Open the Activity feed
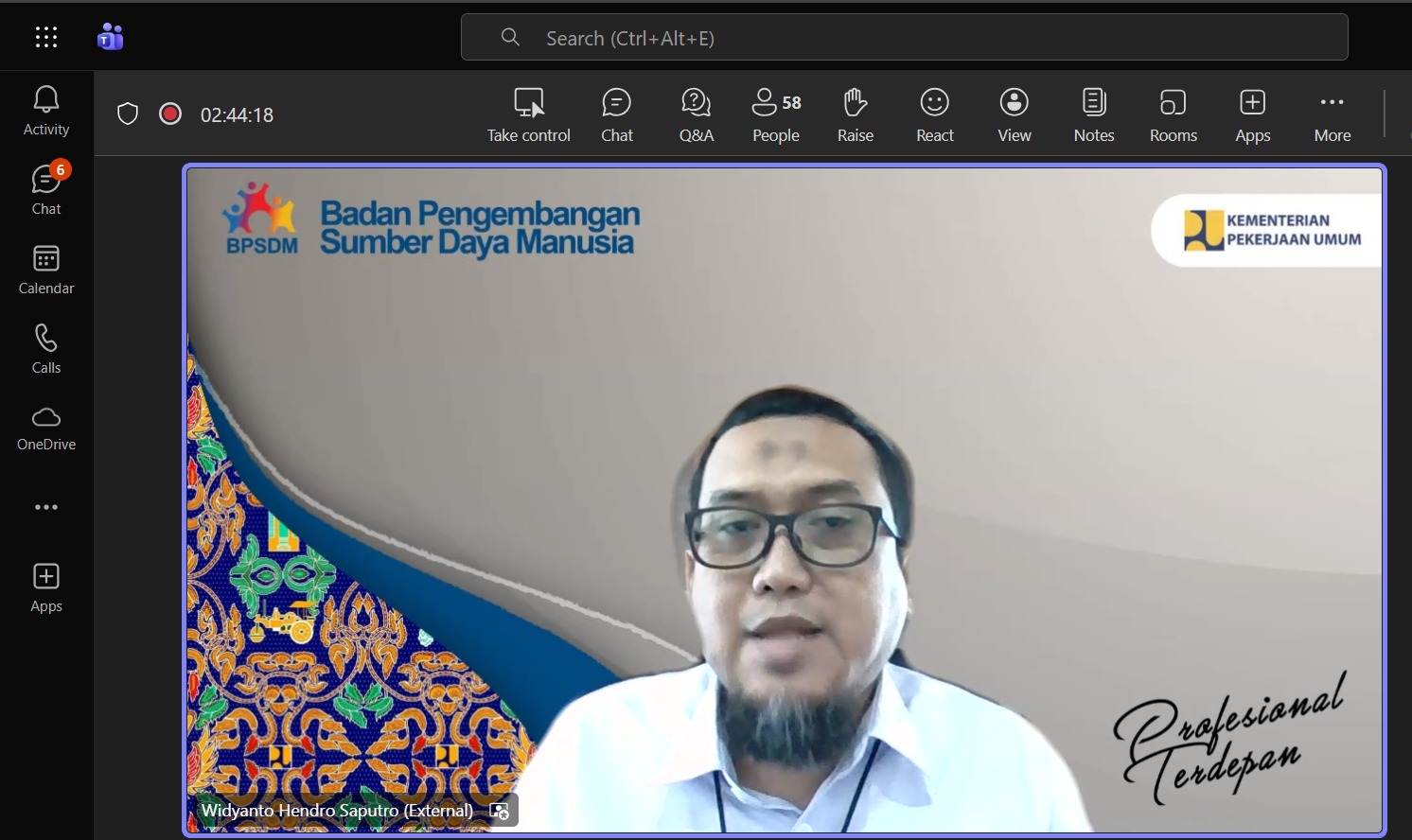Viewport: 1412px width, 840px height. (x=46, y=111)
